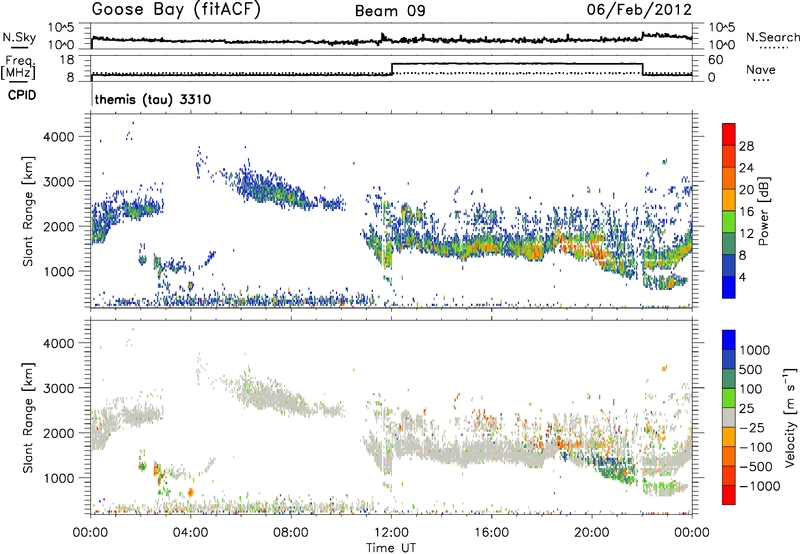Click the '24' label on the power colorbar
The width and height of the screenshot is (800, 554).
pyautogui.click(x=746, y=168)
